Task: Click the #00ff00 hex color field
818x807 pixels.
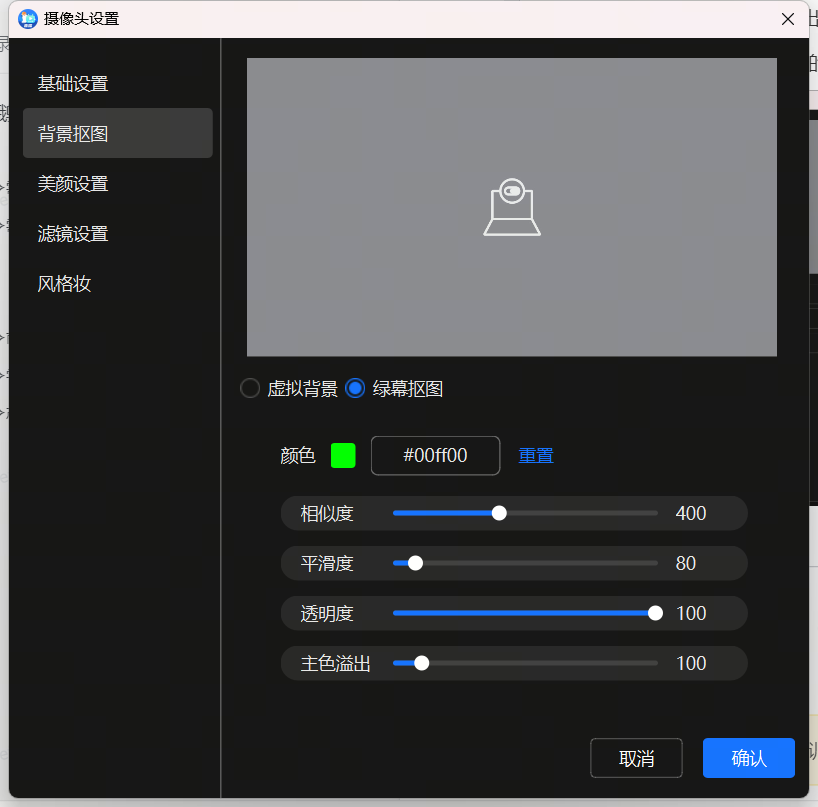Action: [x=435, y=455]
